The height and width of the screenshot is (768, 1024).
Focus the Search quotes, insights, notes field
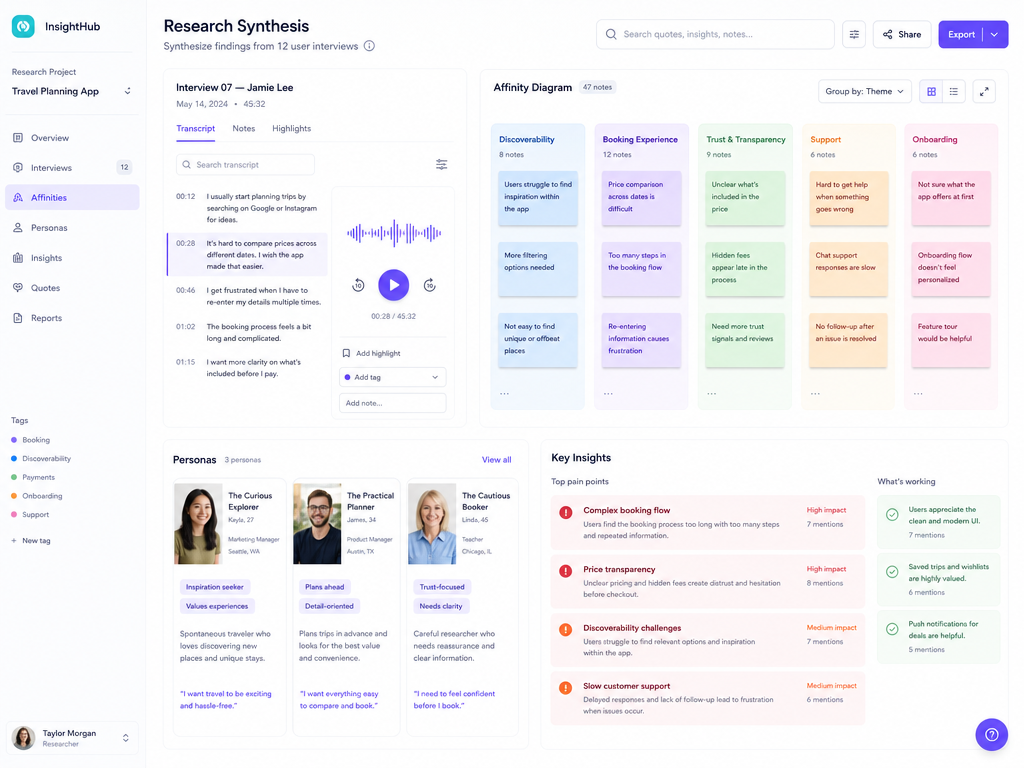715,34
